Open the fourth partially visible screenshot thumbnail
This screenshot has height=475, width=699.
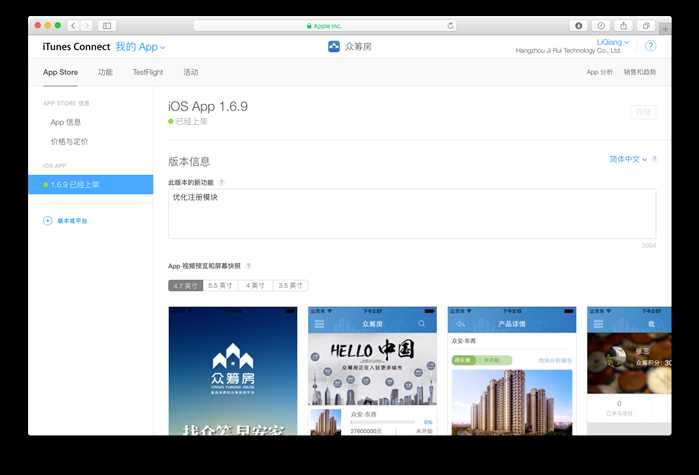(x=629, y=371)
